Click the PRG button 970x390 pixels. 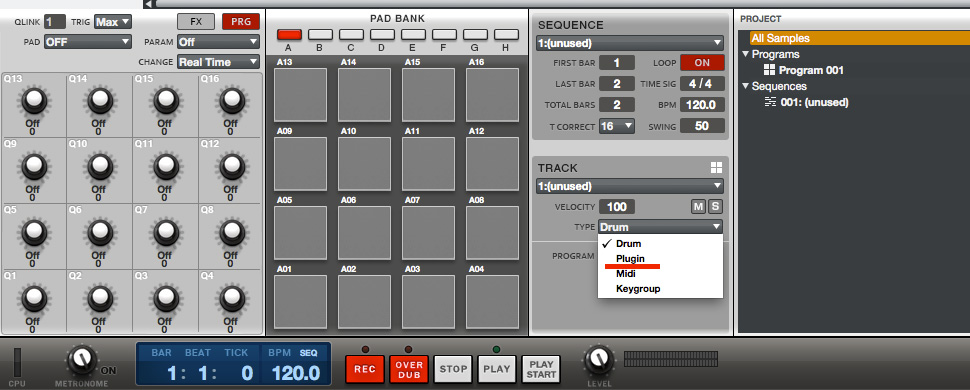click(x=241, y=21)
